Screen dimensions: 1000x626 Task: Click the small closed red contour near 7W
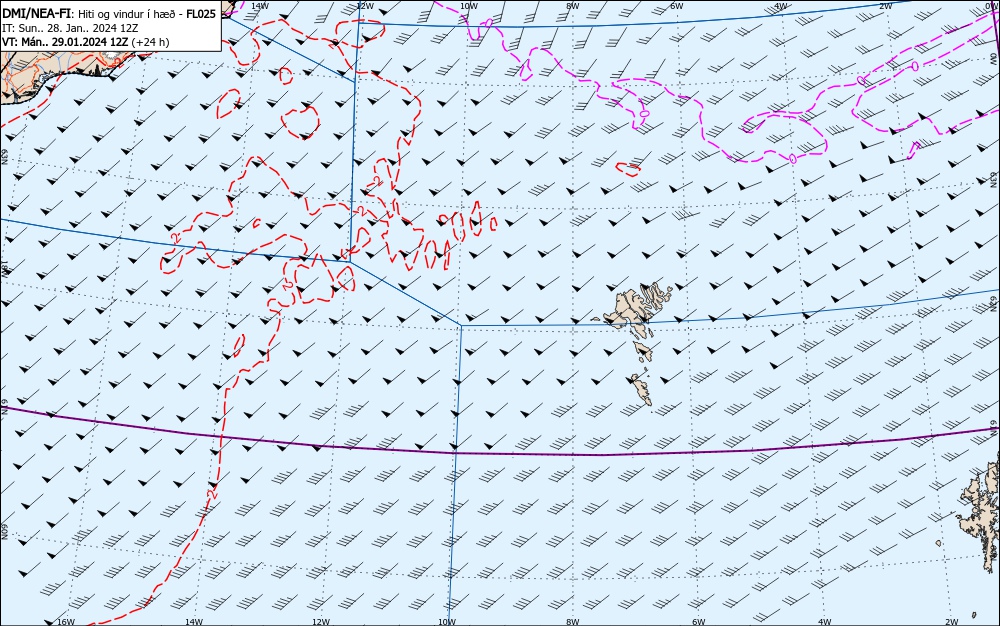(x=628, y=169)
